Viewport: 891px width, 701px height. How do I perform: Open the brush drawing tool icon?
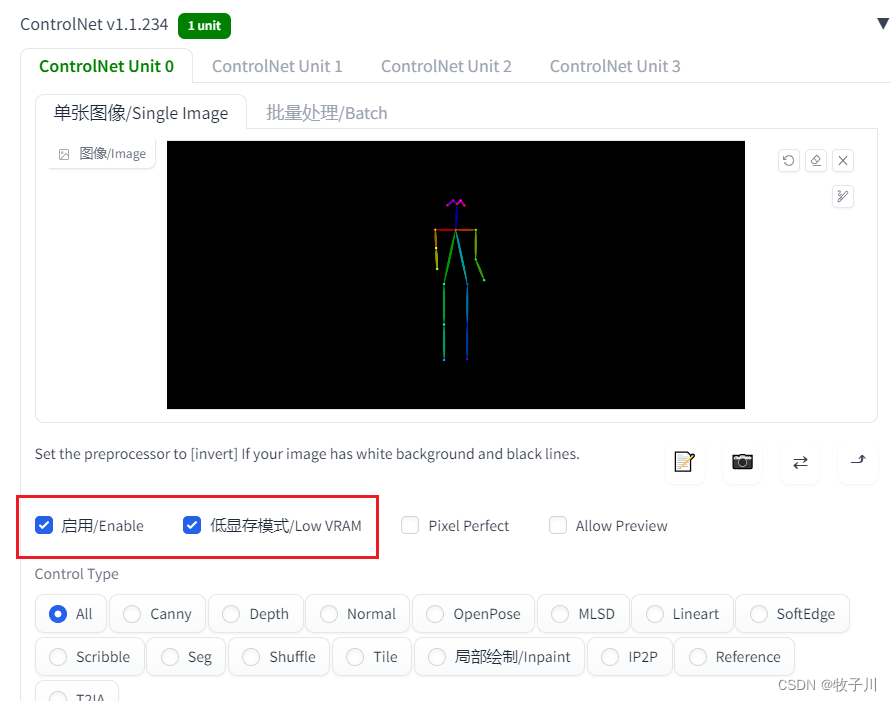coord(843,197)
